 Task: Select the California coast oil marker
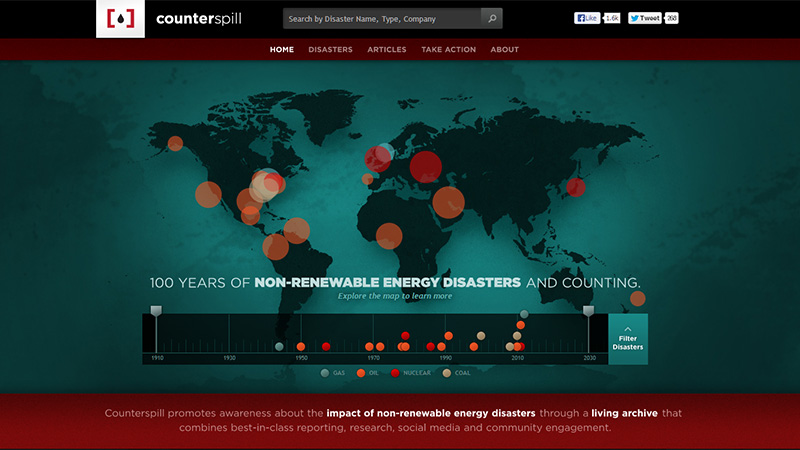[208, 194]
